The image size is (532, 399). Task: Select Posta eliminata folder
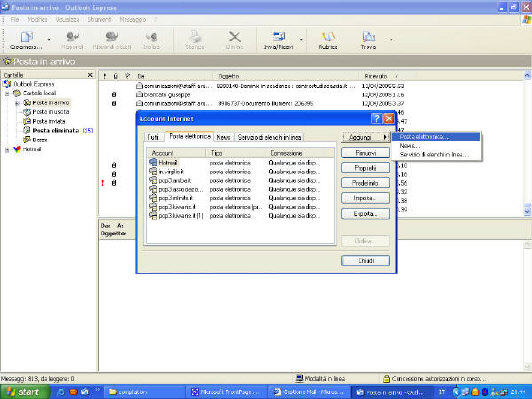(x=55, y=130)
